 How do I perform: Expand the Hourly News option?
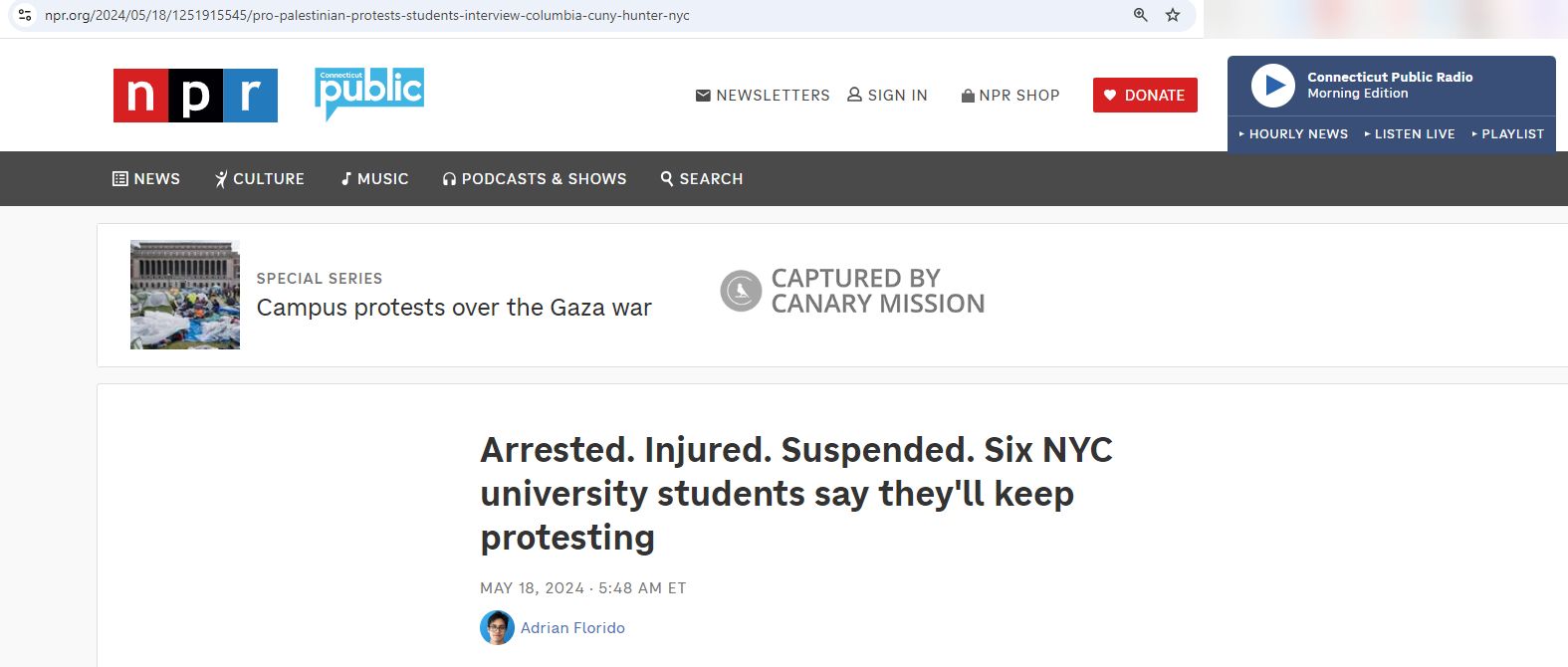[1293, 133]
